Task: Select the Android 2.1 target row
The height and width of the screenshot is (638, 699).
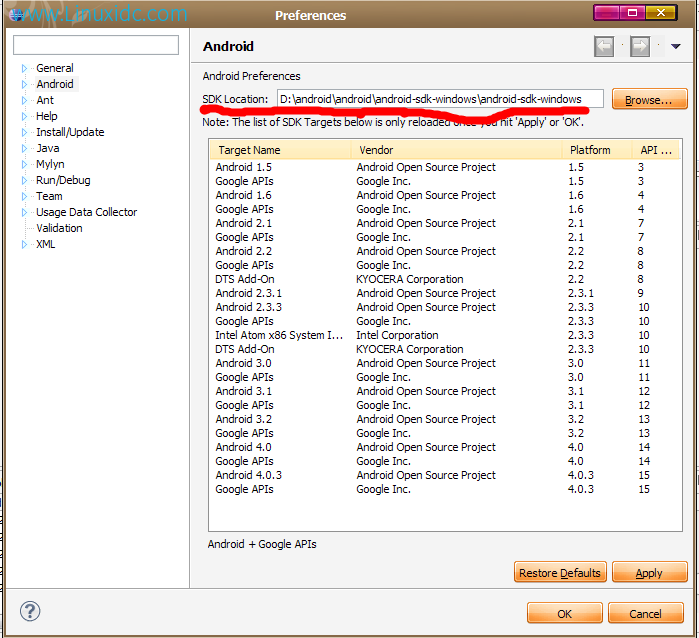Action: [x=445, y=223]
